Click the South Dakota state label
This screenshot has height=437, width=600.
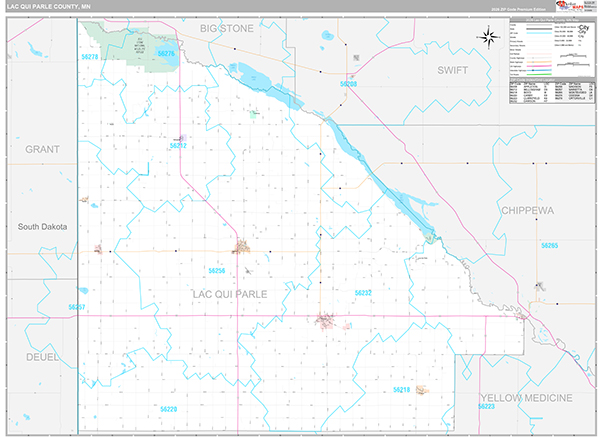point(42,227)
